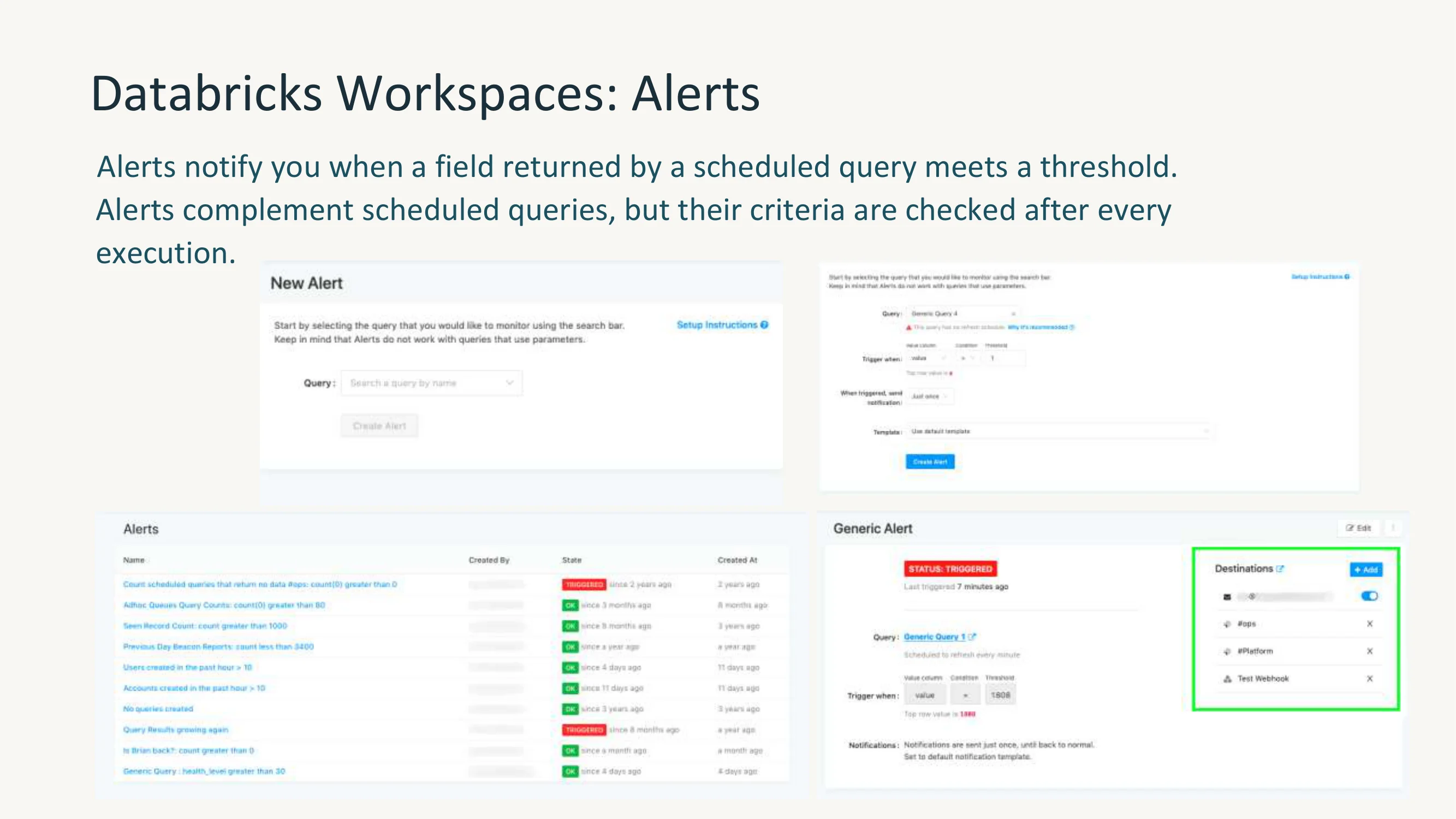Click the blue Create Alert button
Screen dimensions: 1456x819
tap(930, 462)
